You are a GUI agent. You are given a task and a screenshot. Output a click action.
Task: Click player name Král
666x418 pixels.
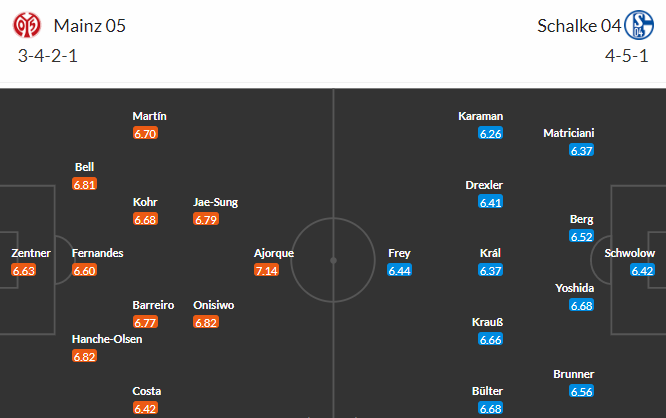(x=490, y=253)
